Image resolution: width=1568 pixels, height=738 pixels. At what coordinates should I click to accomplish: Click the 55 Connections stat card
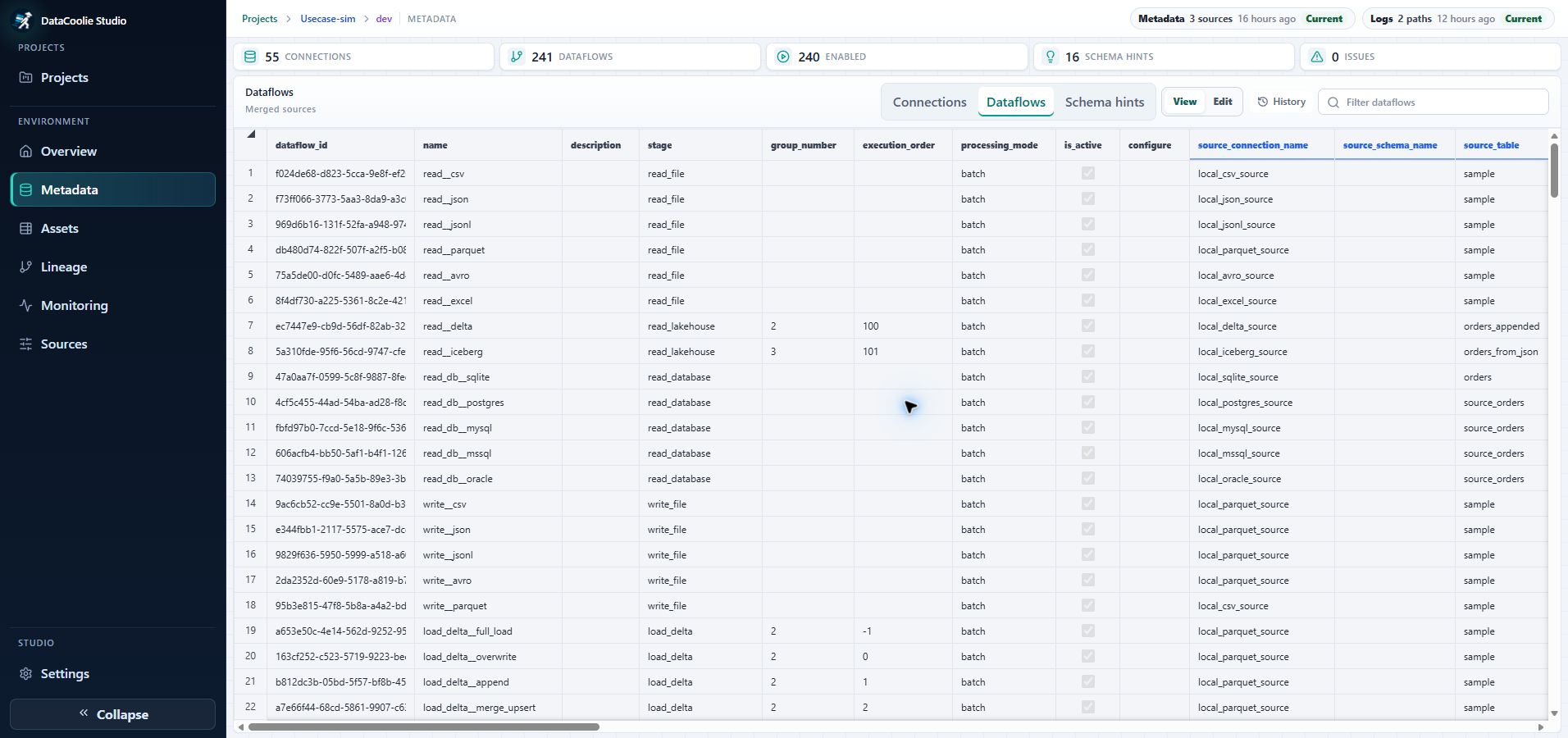pyautogui.click(x=363, y=57)
